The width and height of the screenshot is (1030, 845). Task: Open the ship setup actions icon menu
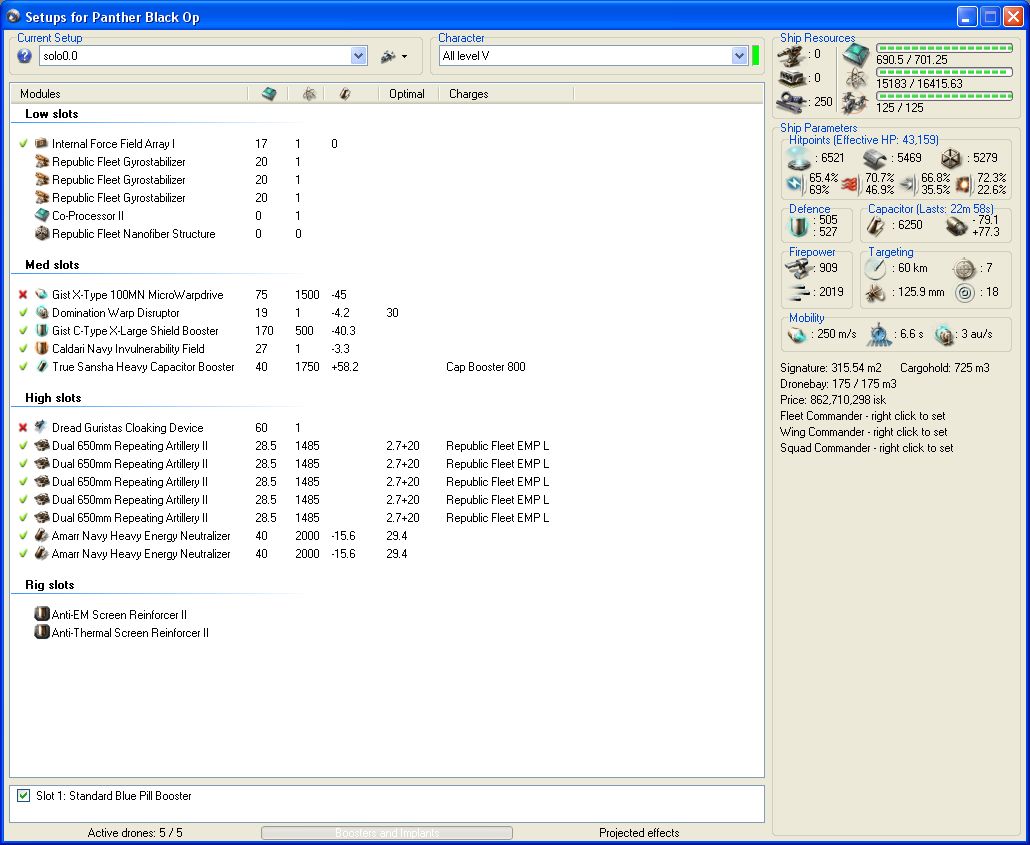click(393, 57)
